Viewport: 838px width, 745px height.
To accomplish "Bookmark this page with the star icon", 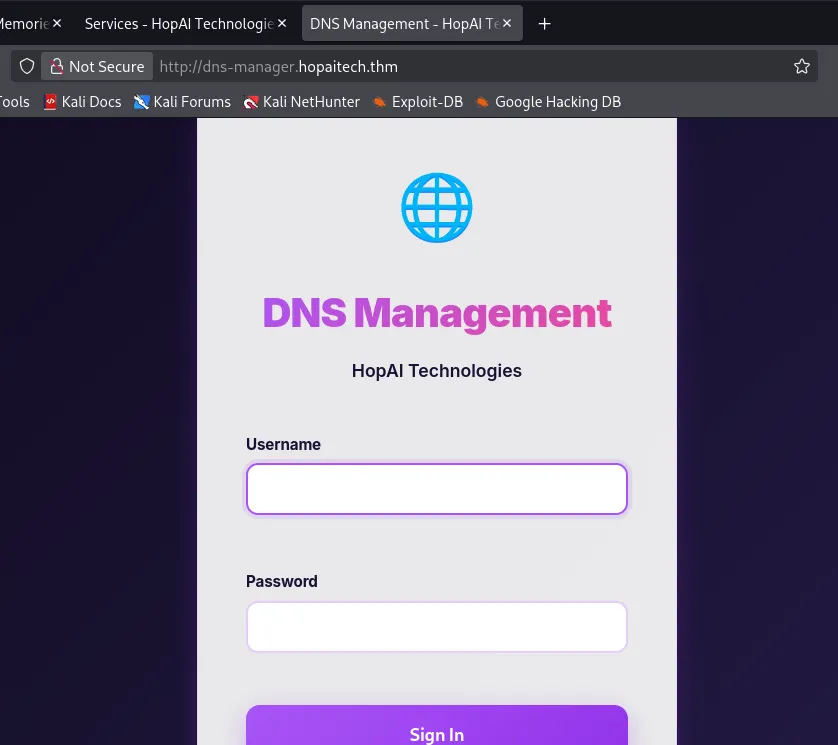I will click(801, 66).
